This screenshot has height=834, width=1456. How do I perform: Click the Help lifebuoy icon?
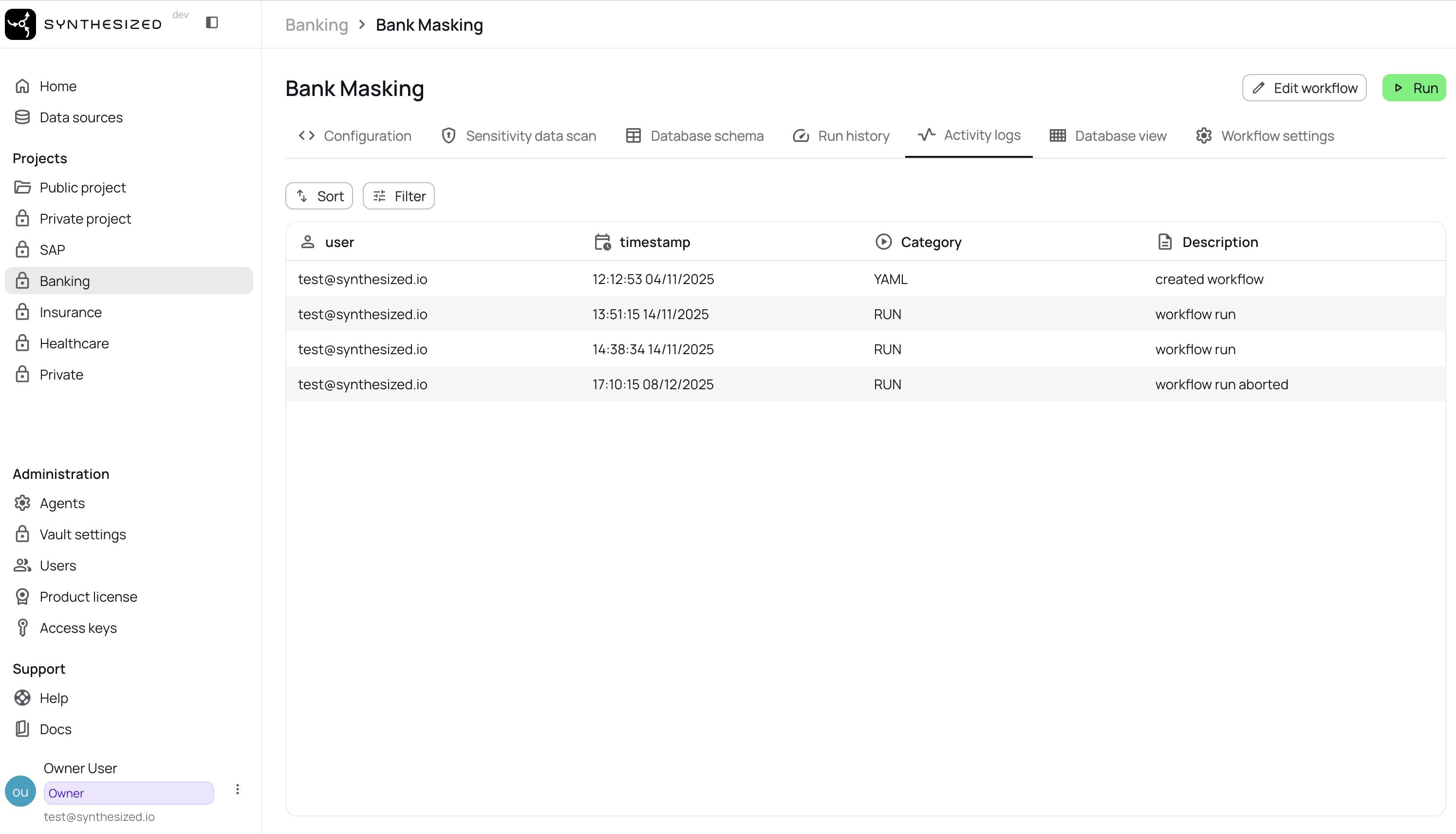(22, 698)
